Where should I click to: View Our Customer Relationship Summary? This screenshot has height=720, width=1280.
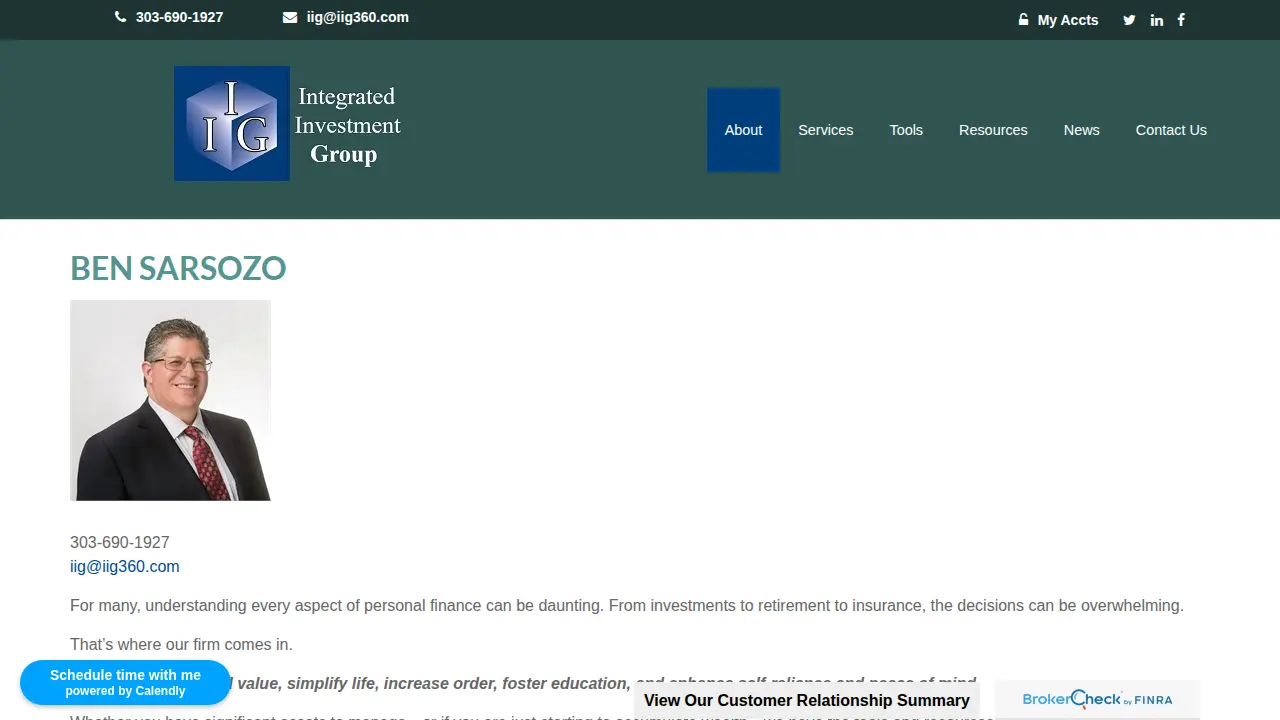click(x=807, y=700)
